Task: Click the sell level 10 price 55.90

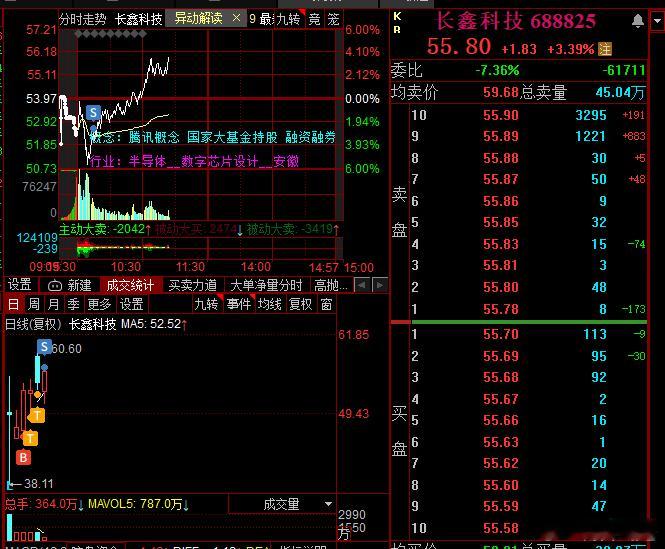Action: [x=501, y=115]
